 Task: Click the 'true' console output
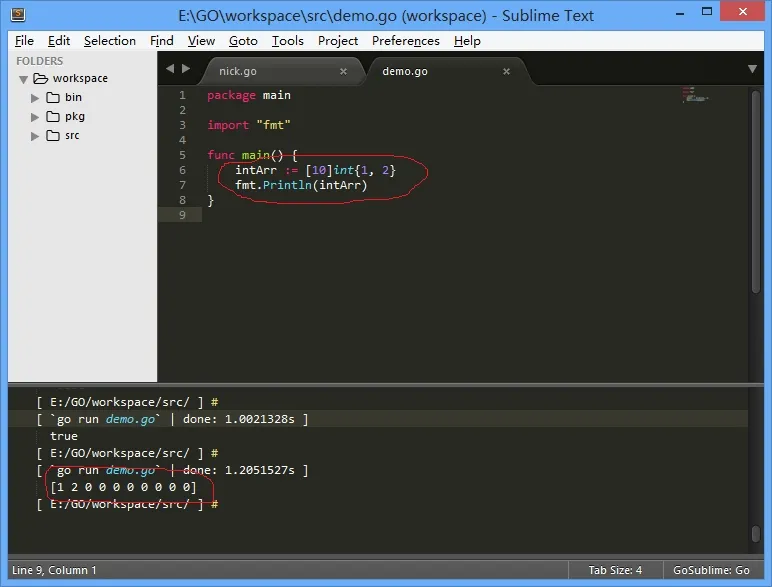click(x=64, y=436)
